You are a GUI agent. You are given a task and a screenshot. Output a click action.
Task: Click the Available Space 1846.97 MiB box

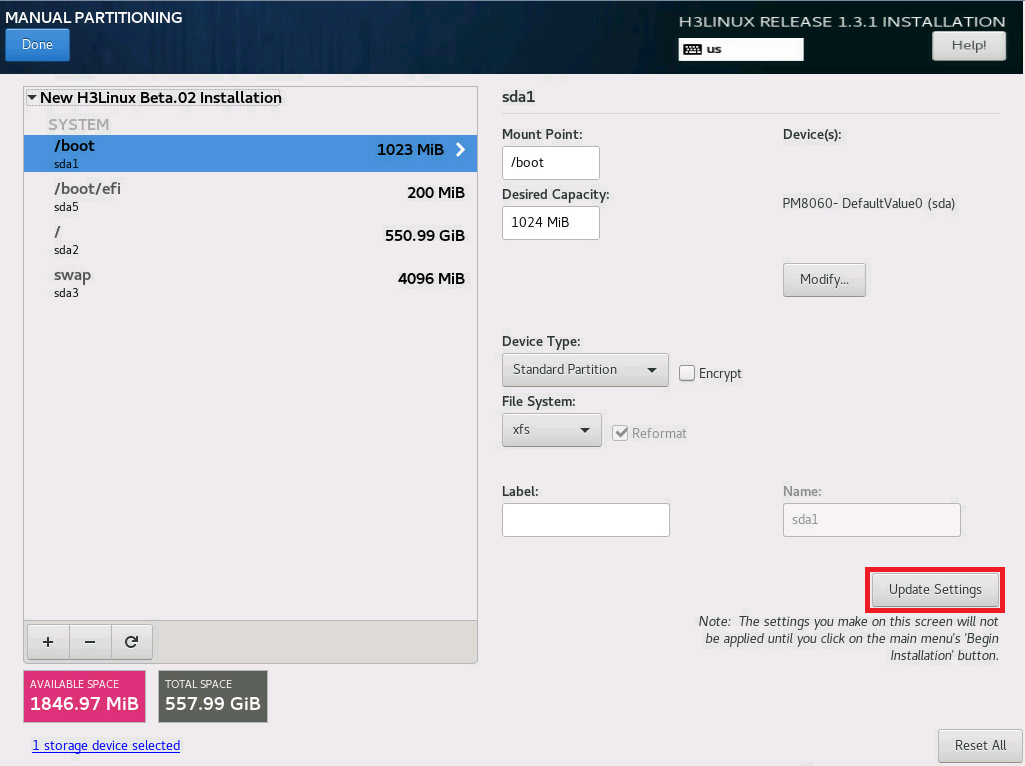tap(84, 696)
